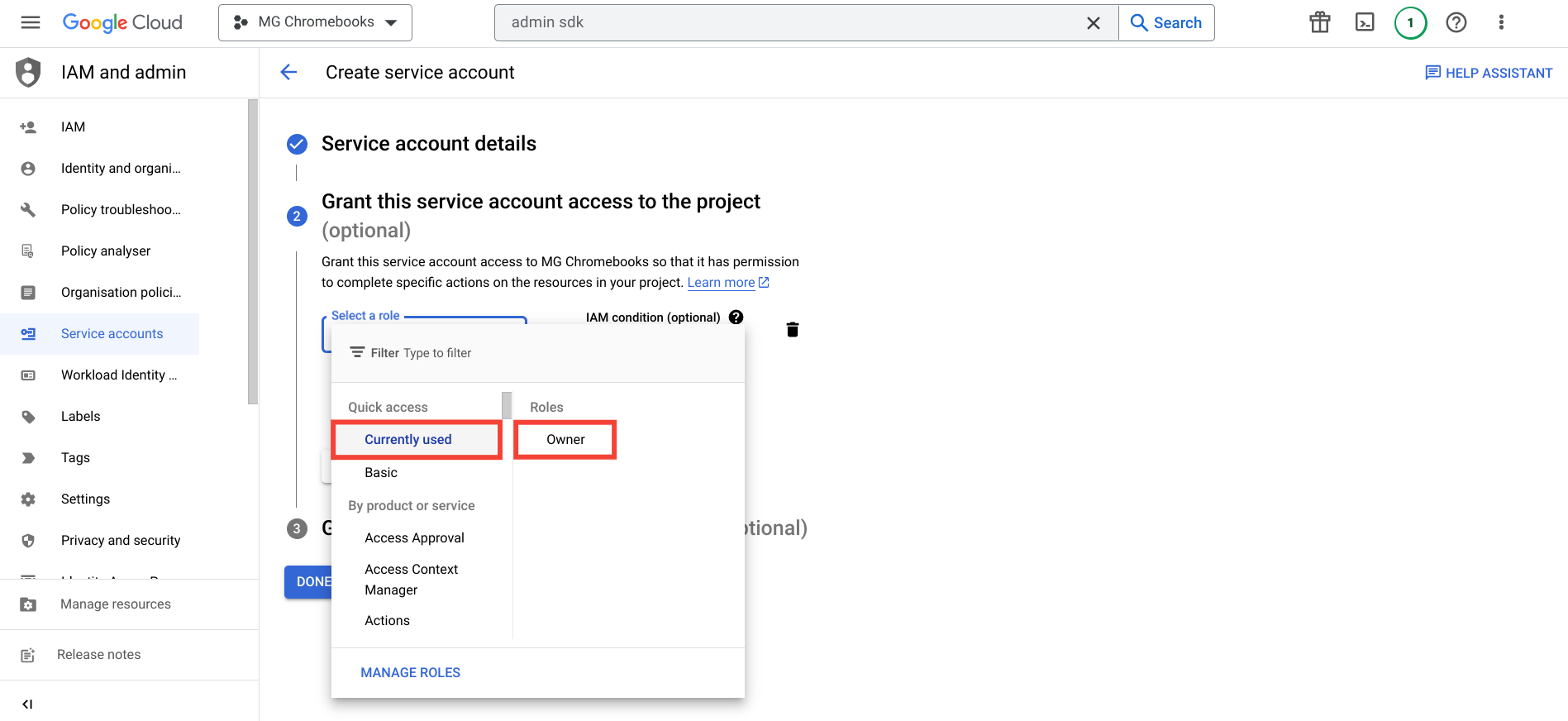
Task: Click the Release notes document icon
Action: pos(28,655)
